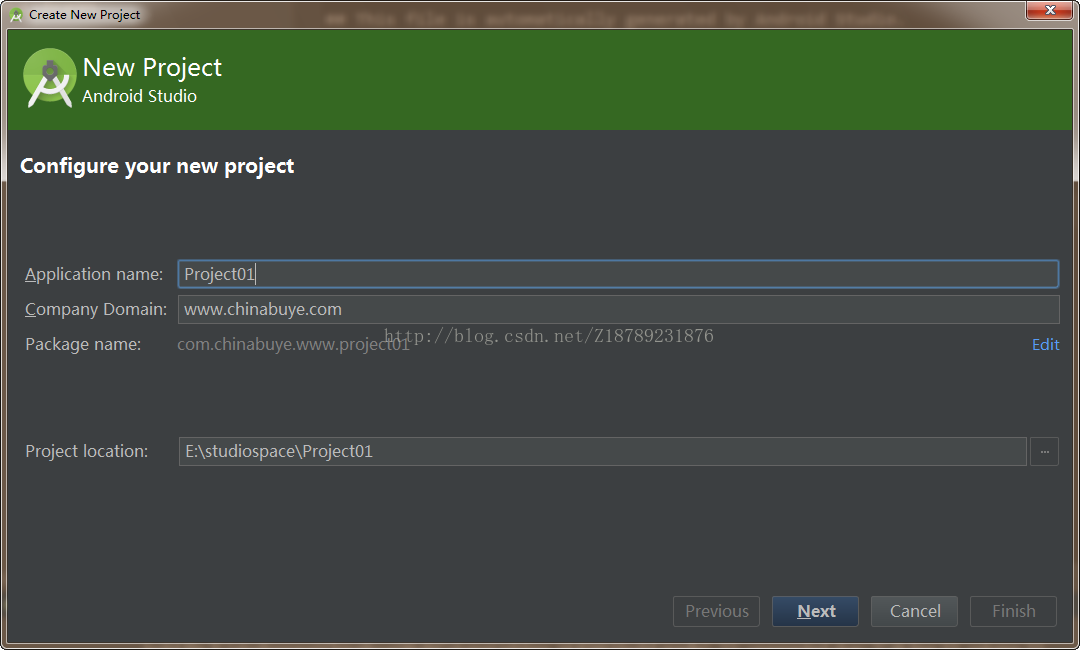
Task: Click the Next button
Action: (x=816, y=611)
